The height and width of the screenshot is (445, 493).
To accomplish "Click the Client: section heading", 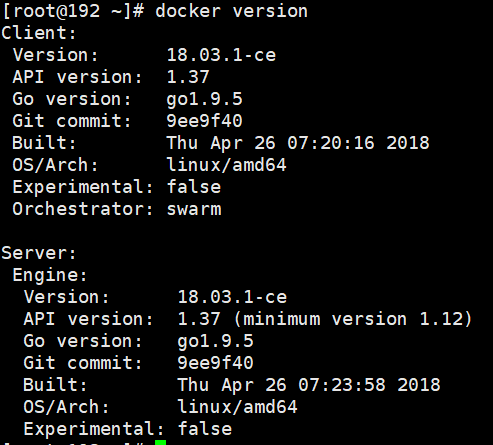I will [x=39, y=33].
